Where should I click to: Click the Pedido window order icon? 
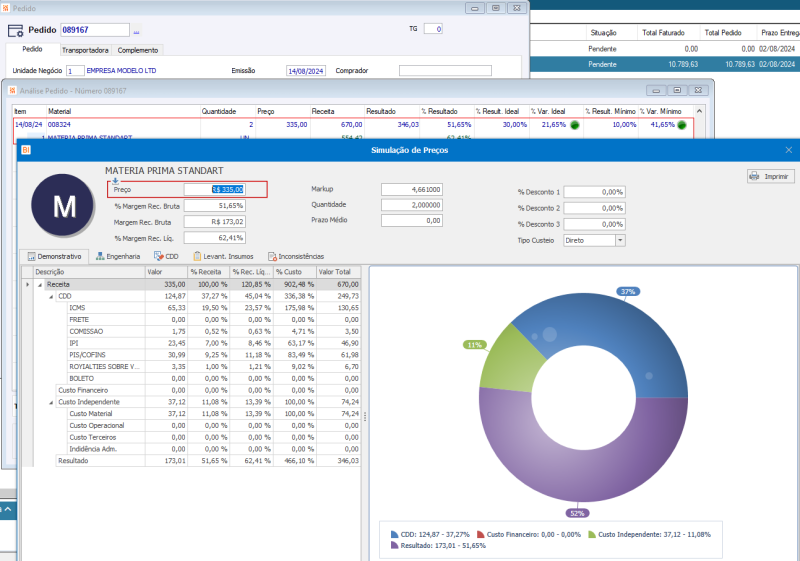[16, 31]
